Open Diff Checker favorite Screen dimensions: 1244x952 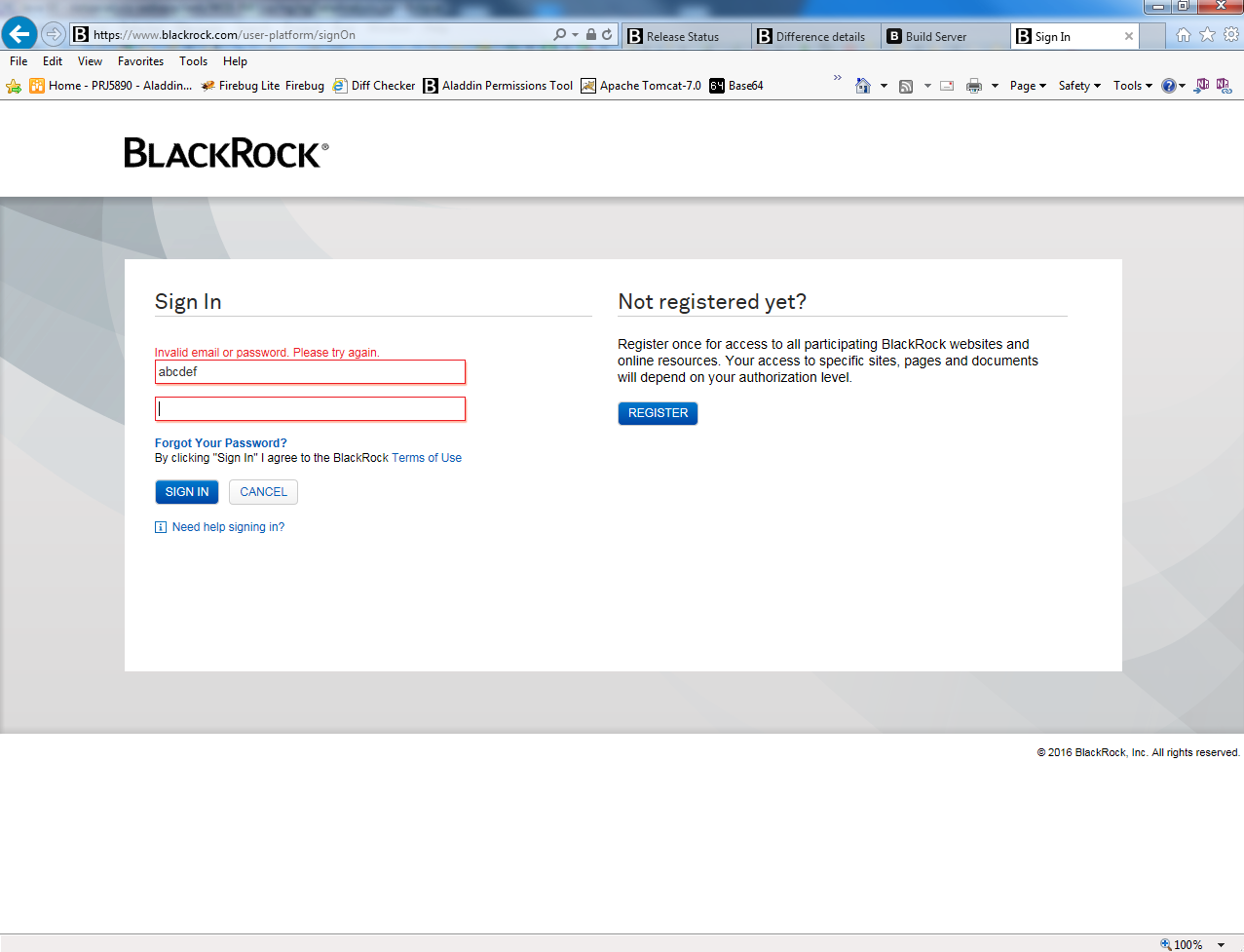373,86
